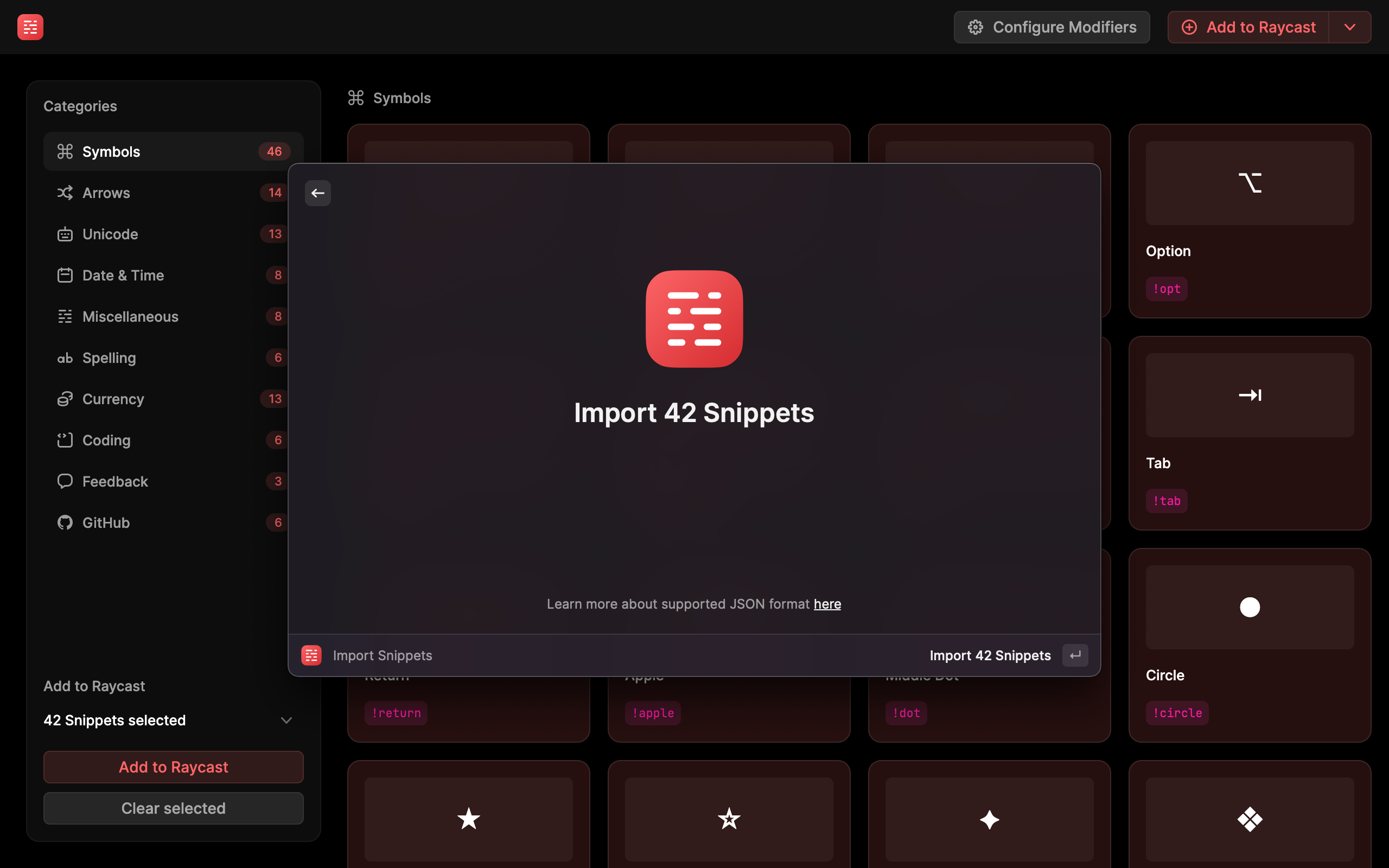Open the Feedback category

(173, 482)
